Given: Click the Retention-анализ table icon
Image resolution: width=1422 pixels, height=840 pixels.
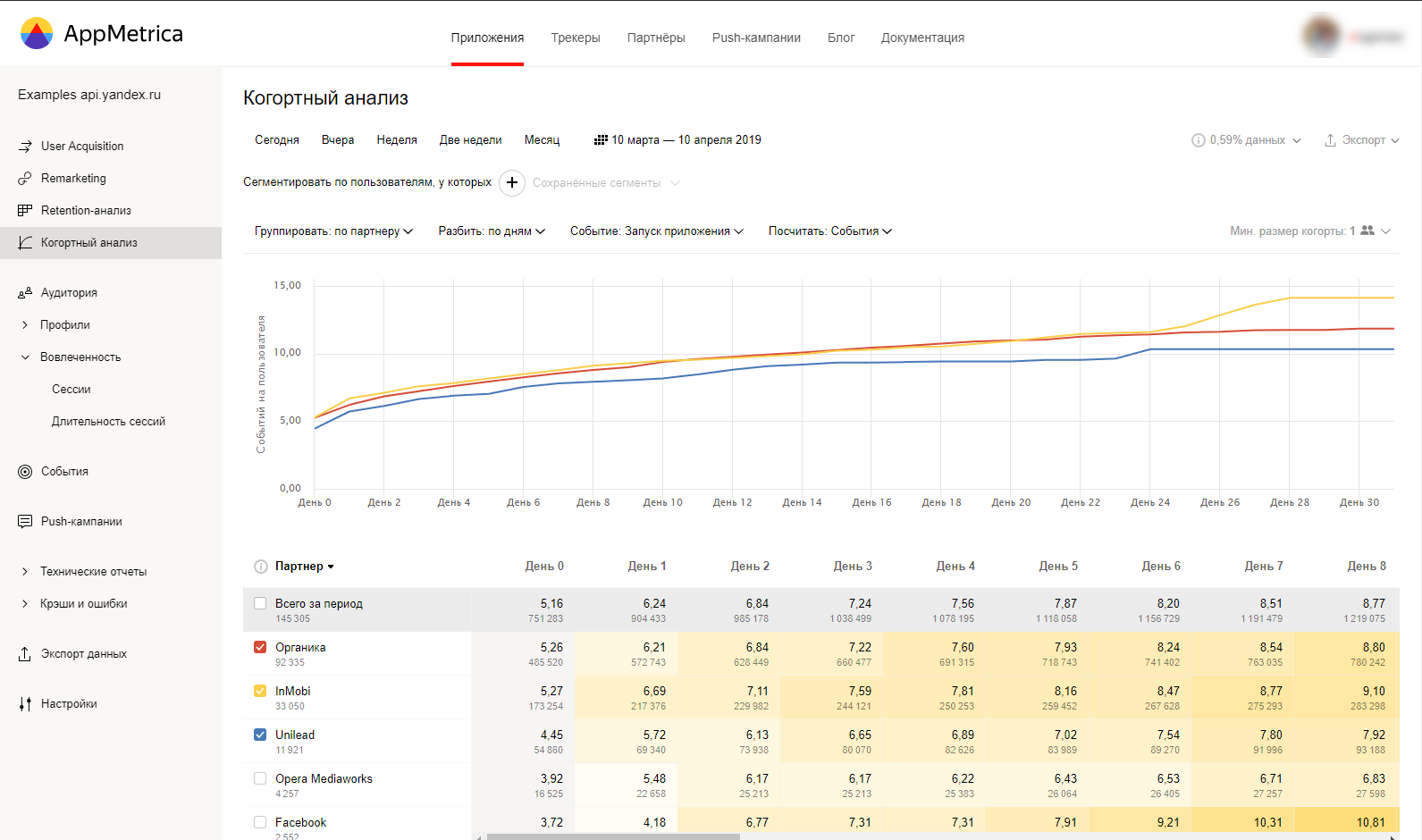Looking at the screenshot, I should (x=25, y=211).
